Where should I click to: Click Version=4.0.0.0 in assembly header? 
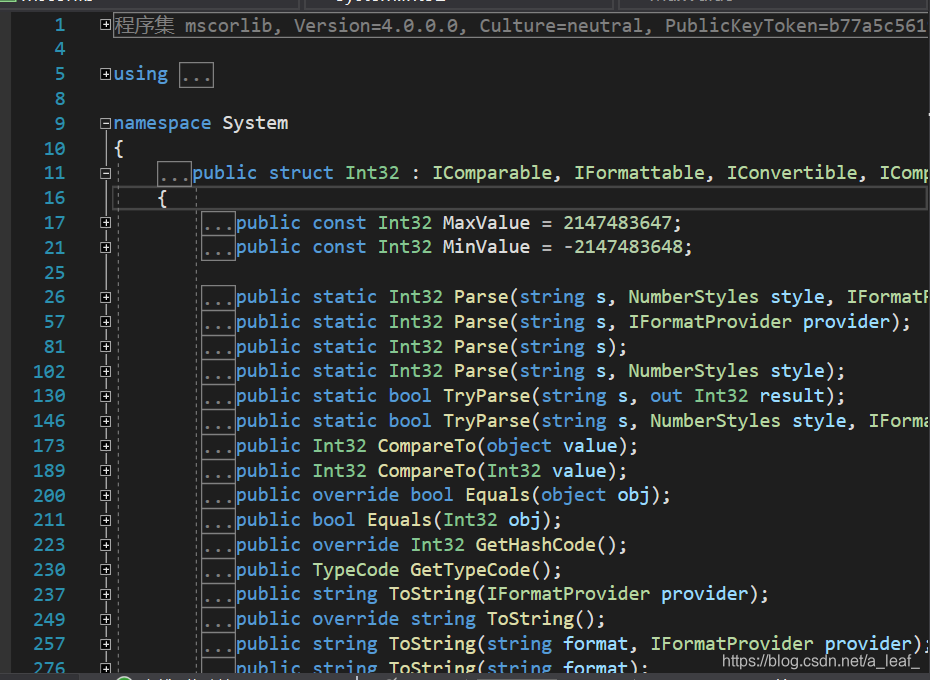click(x=376, y=26)
